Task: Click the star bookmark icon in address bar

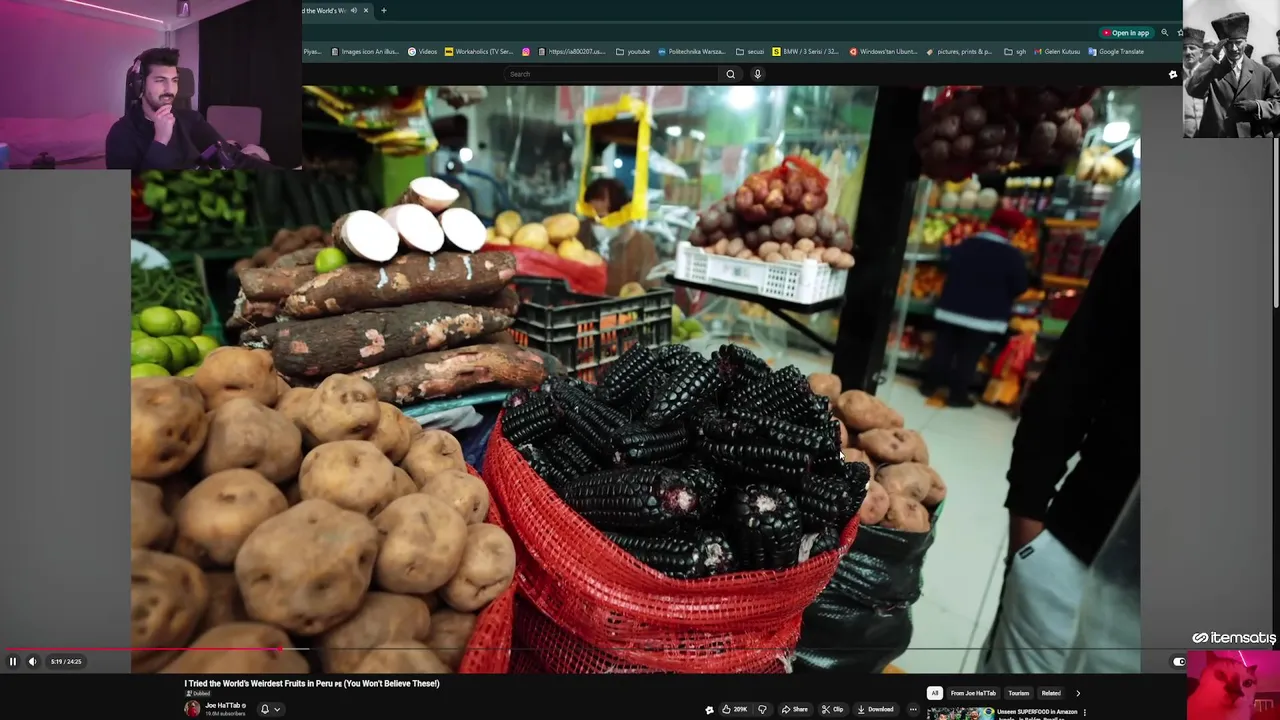Action: 1179,33
